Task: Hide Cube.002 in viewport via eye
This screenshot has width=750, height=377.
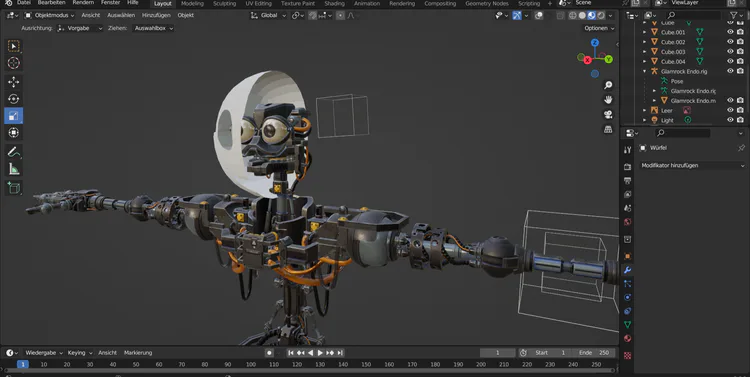Action: [730, 42]
